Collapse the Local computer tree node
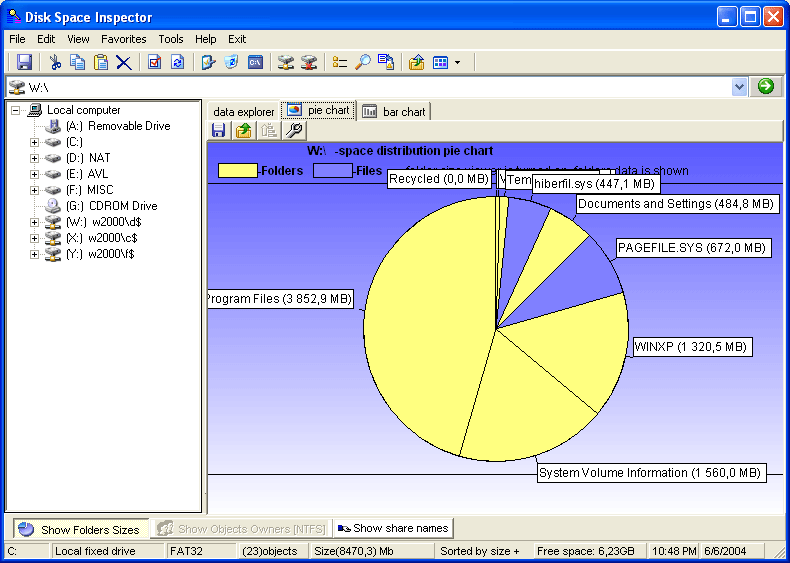This screenshot has width=790, height=563. tap(16, 110)
